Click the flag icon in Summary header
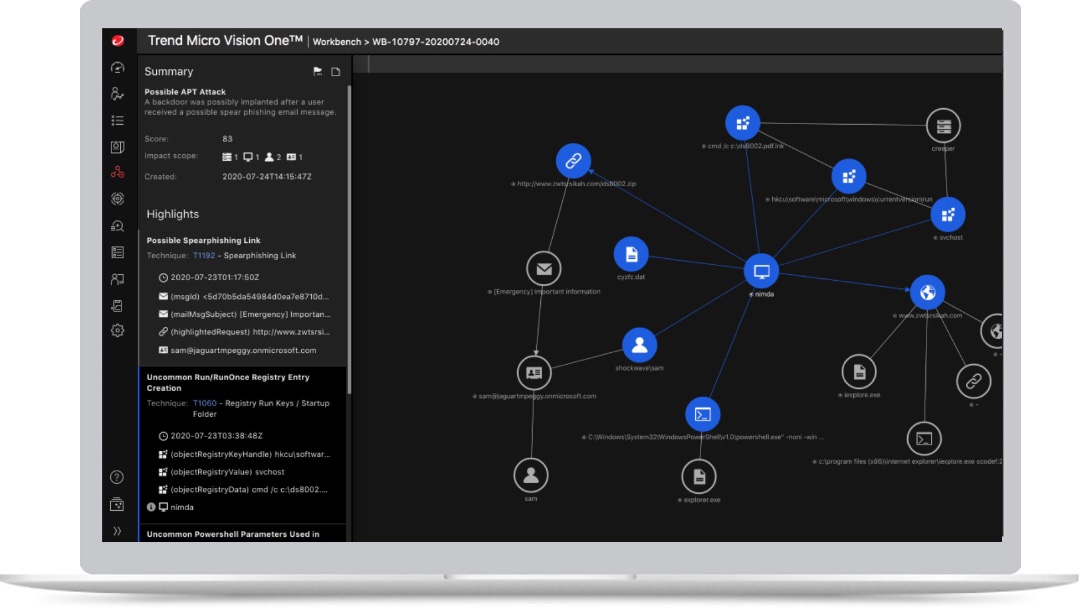 pyautogui.click(x=318, y=71)
